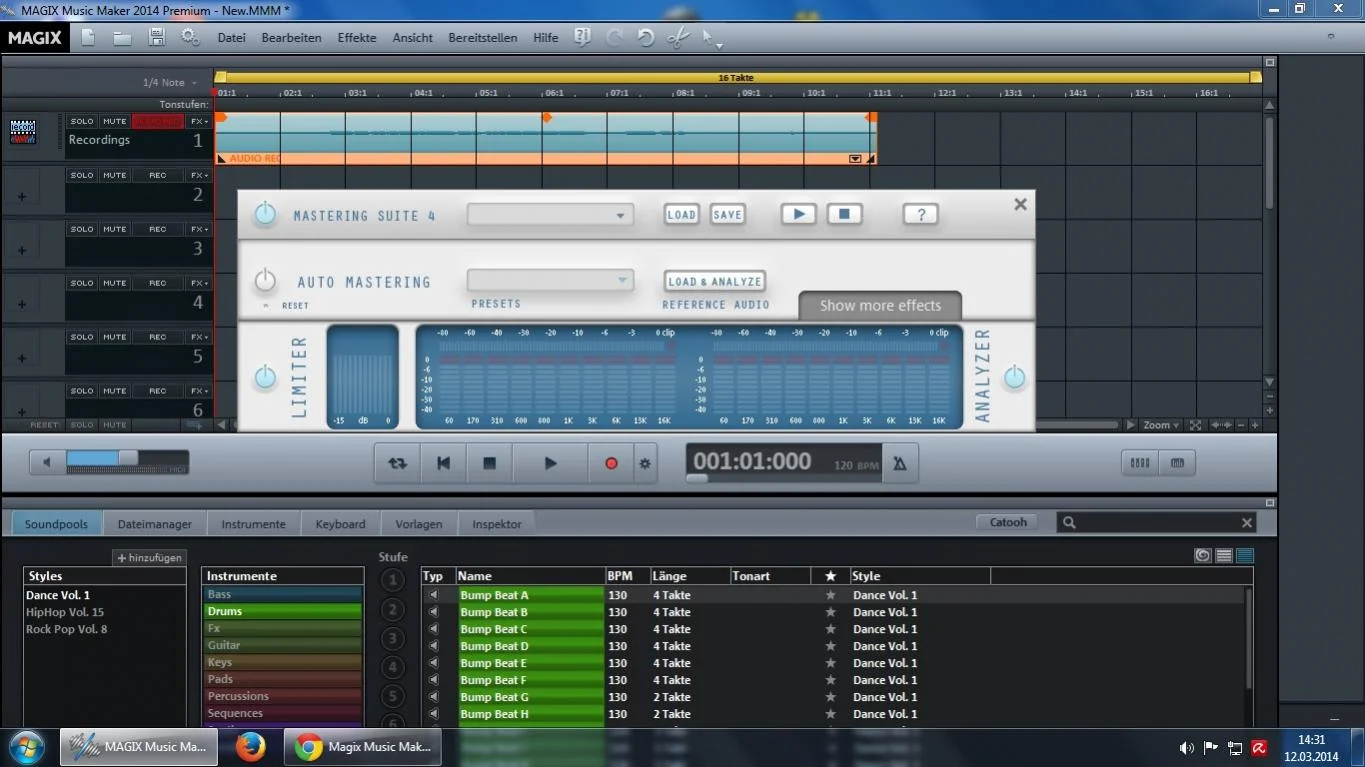The height and width of the screenshot is (767, 1365).
Task: Click the Mastering Suite help question mark
Action: tap(920, 214)
